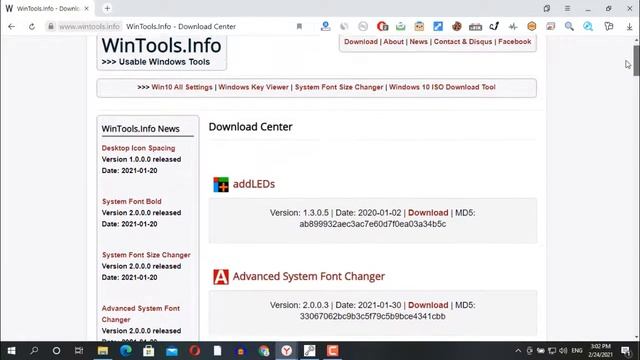This screenshot has height=360, width=640.
Task: Open Microsoft Edge from the taskbar
Action: click(126, 351)
